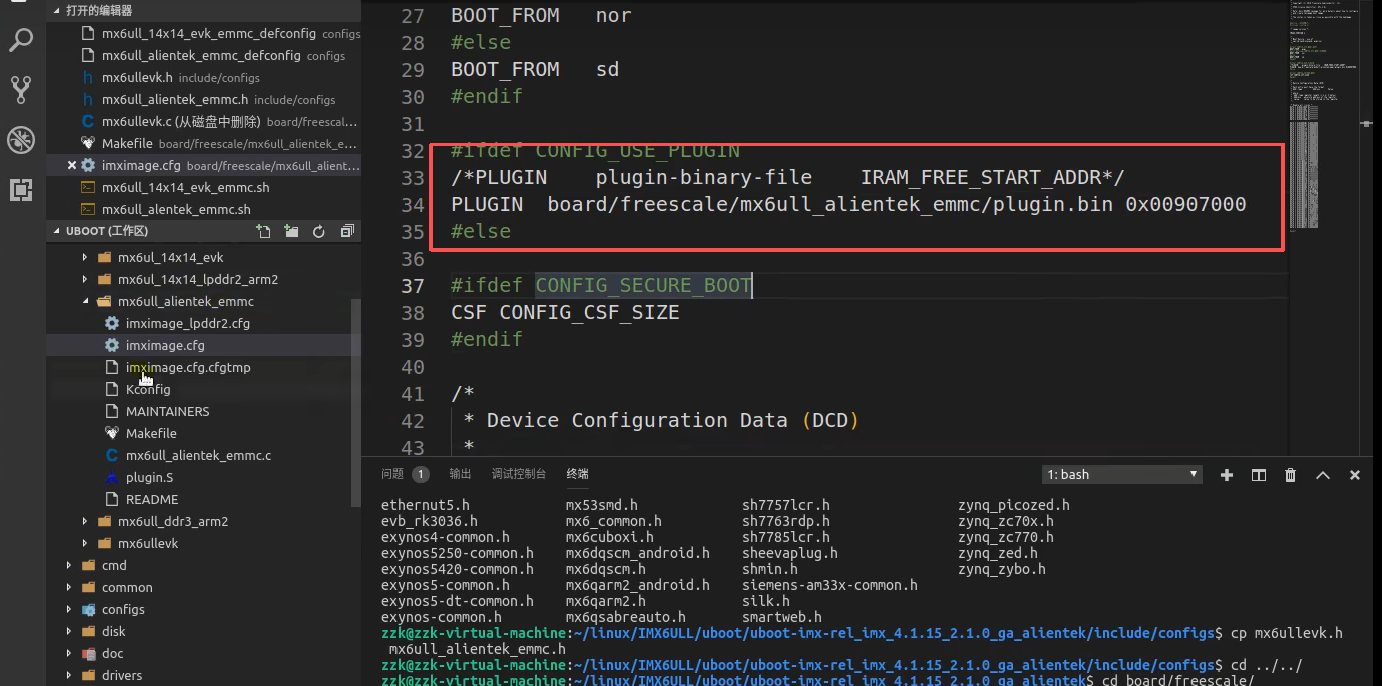Expand the drivers folder
The image size is (1382, 686).
pyautogui.click(x=121, y=675)
